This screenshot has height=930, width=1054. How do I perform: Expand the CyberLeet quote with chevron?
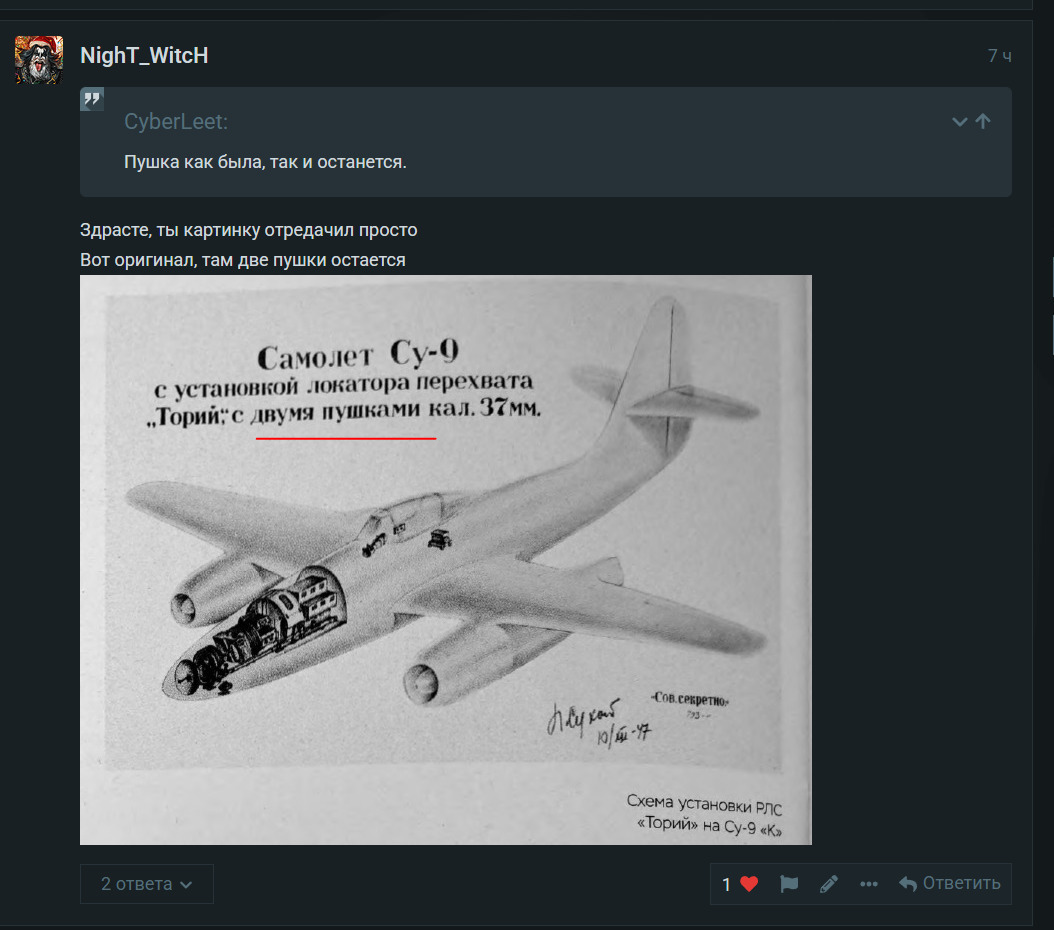point(959,122)
